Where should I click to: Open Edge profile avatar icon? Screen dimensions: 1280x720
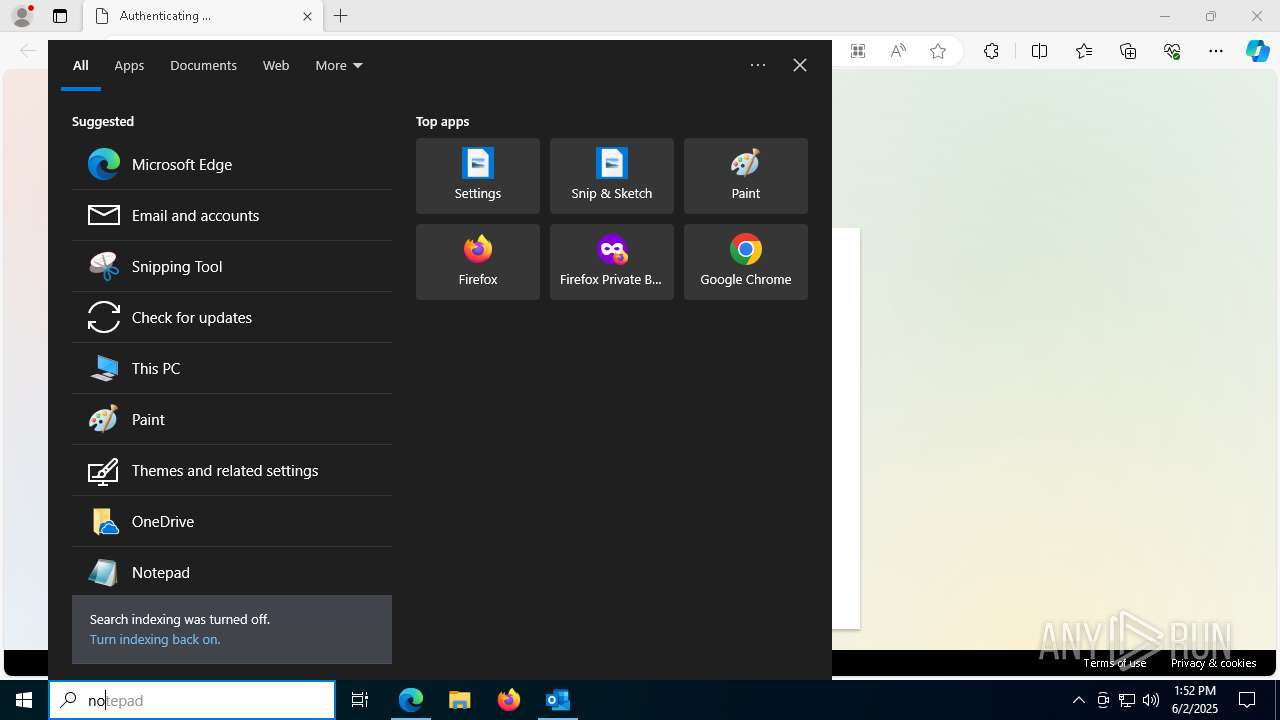[22, 16]
